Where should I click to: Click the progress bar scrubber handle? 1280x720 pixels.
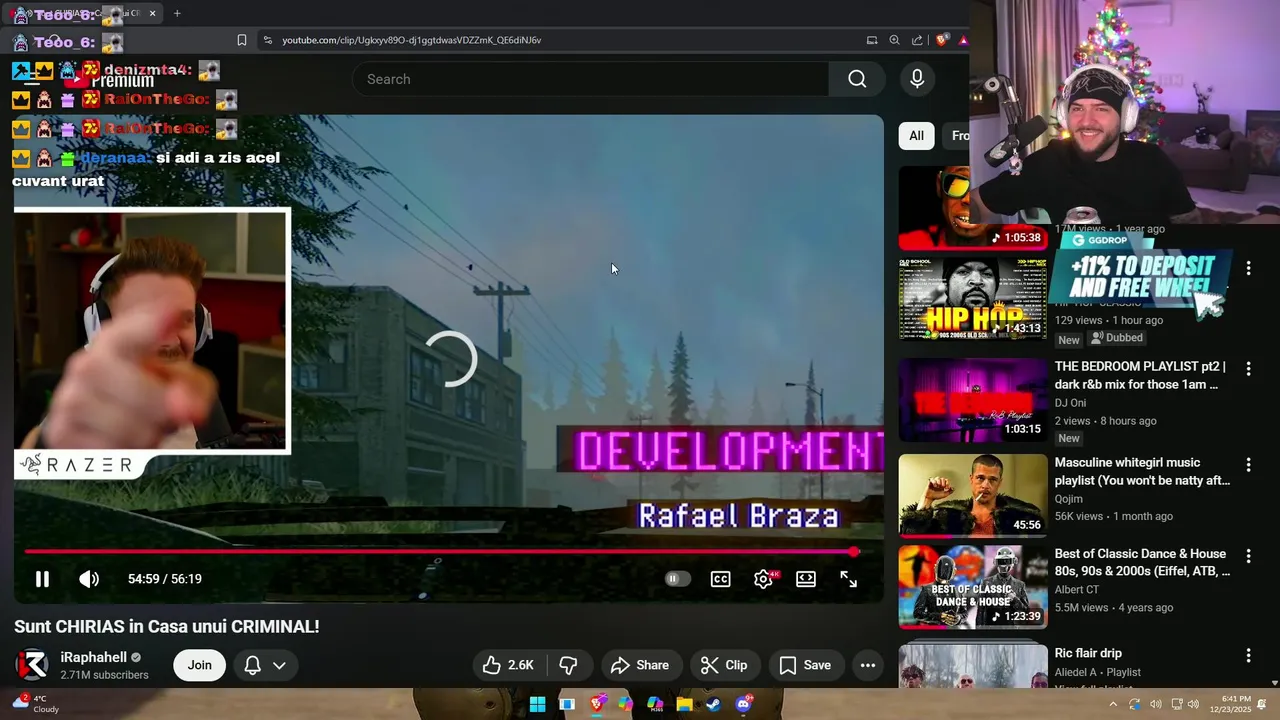853,551
